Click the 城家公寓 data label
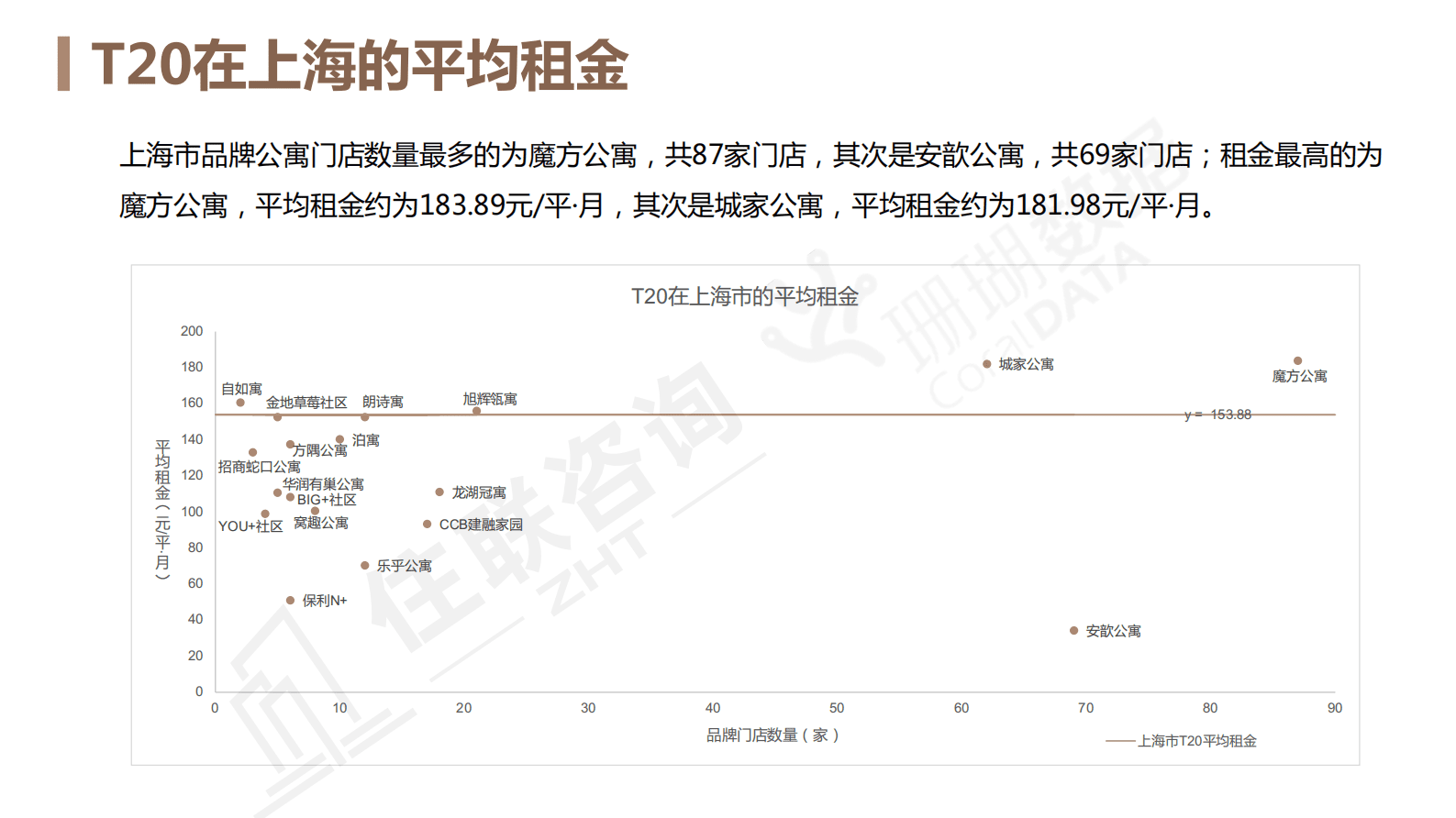 pos(1026,364)
